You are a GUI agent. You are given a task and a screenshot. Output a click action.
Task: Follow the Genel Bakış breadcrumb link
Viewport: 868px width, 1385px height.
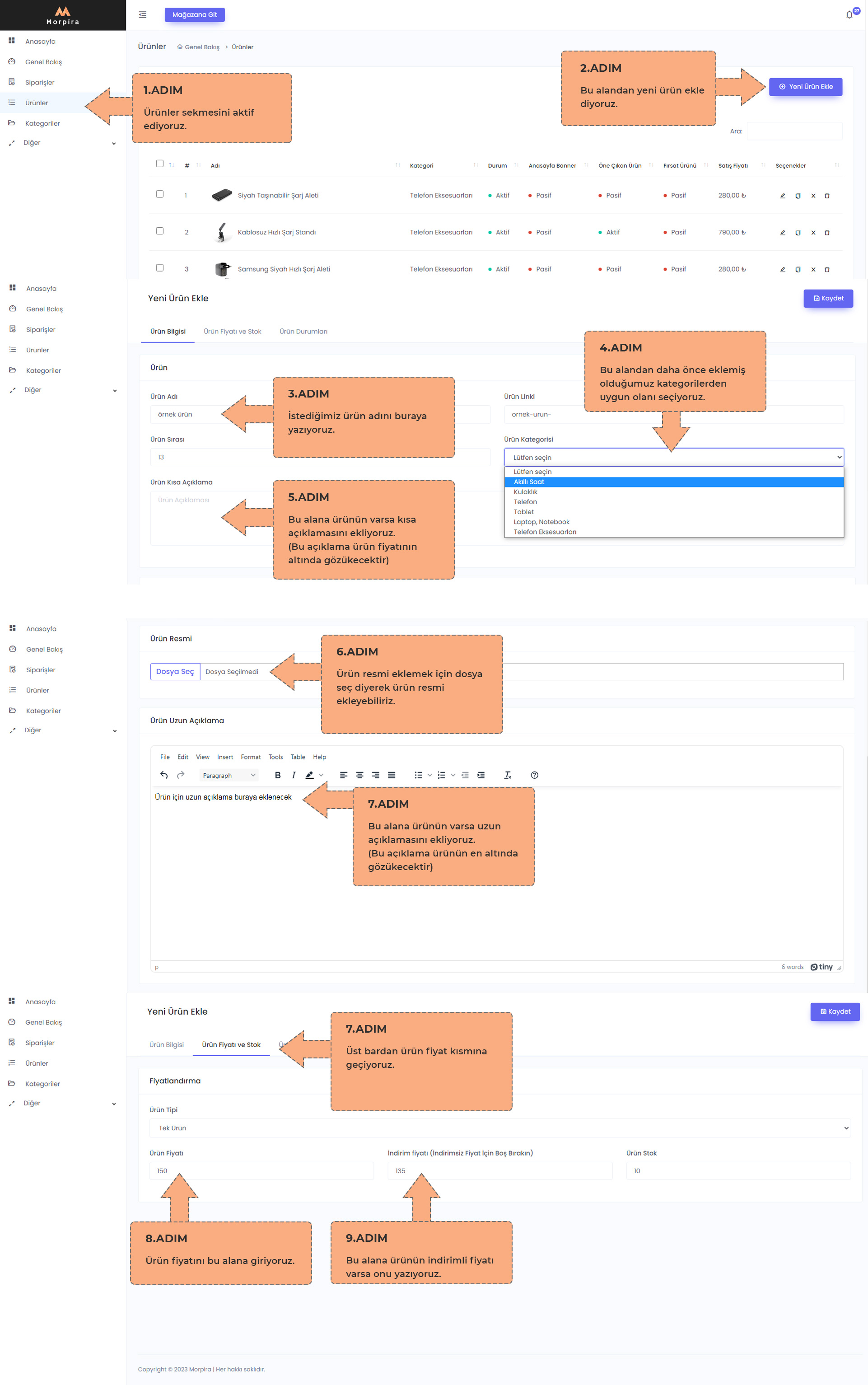click(198, 47)
